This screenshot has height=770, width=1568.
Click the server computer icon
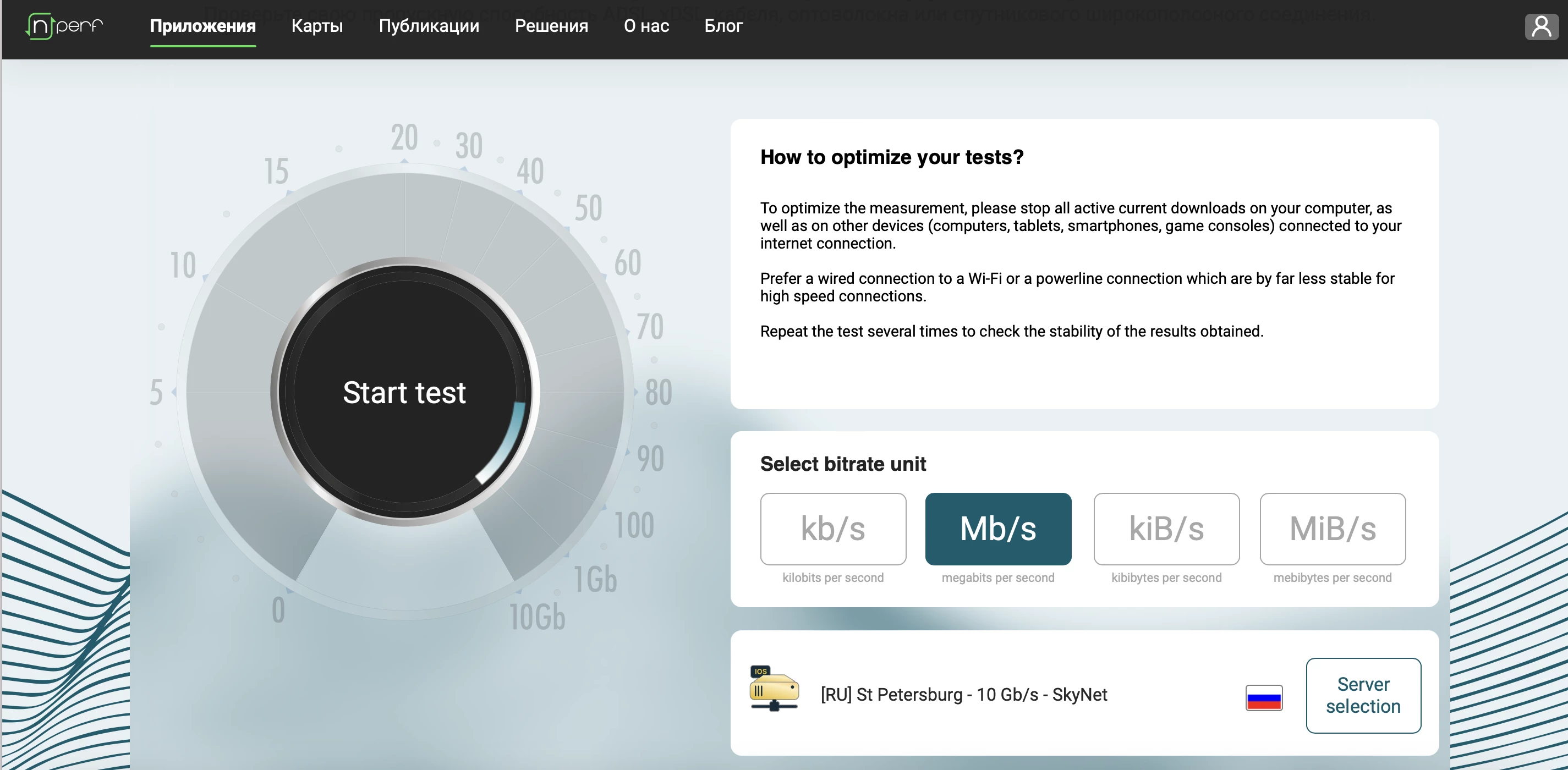(x=774, y=689)
